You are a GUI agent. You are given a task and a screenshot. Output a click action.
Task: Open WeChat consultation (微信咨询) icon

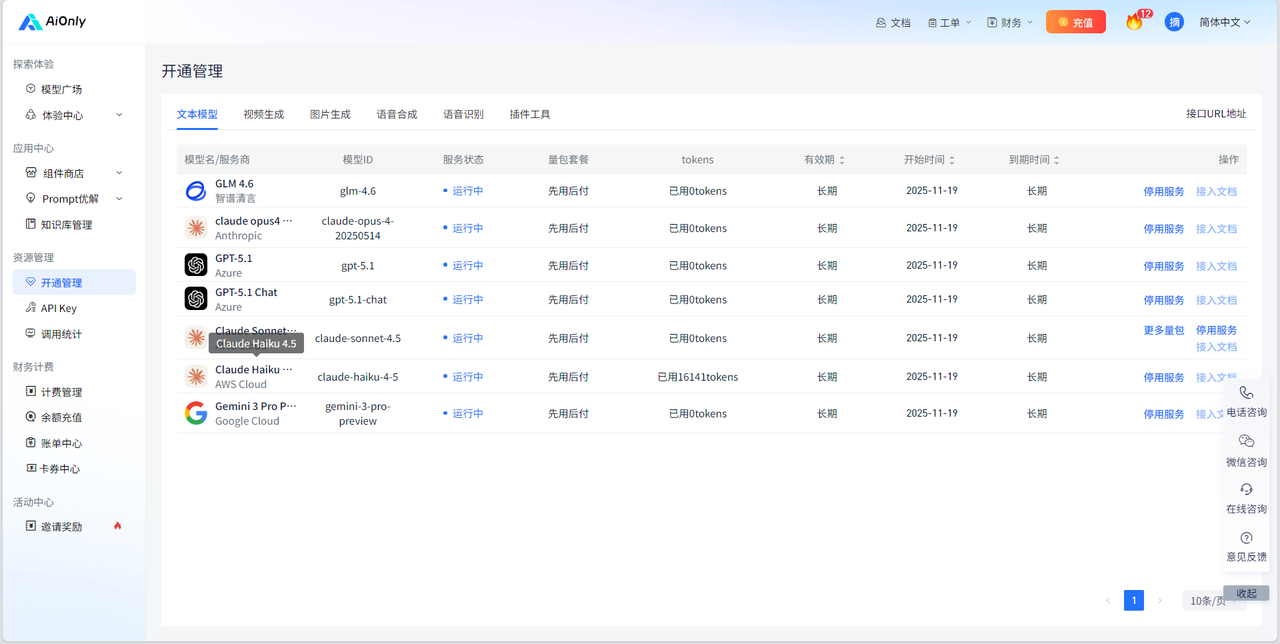[x=1246, y=441]
